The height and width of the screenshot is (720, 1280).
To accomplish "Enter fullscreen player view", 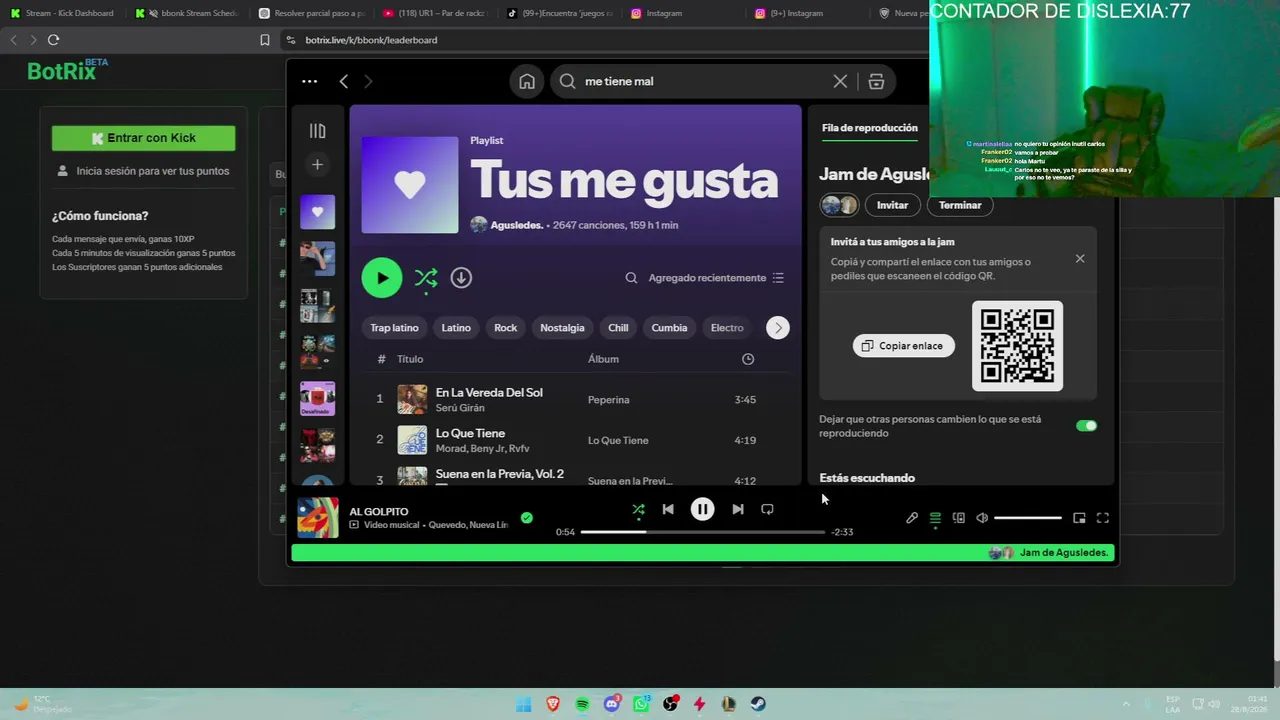I will click(1103, 518).
